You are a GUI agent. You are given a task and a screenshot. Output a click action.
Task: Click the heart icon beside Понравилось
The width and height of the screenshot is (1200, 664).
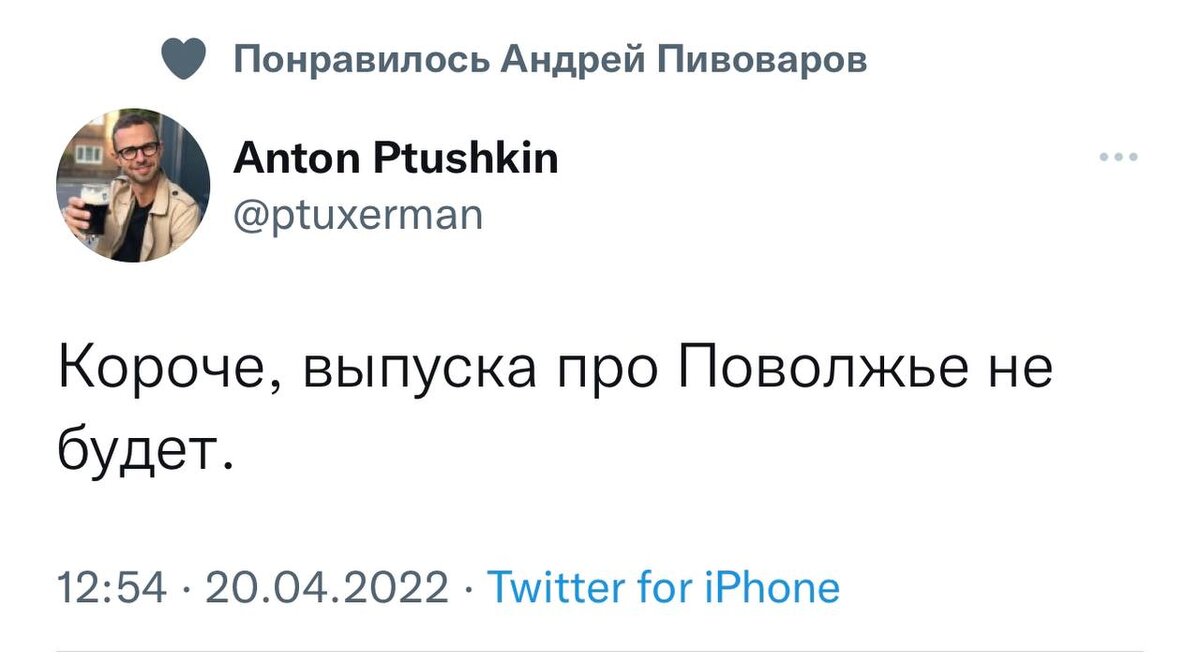tap(182, 62)
